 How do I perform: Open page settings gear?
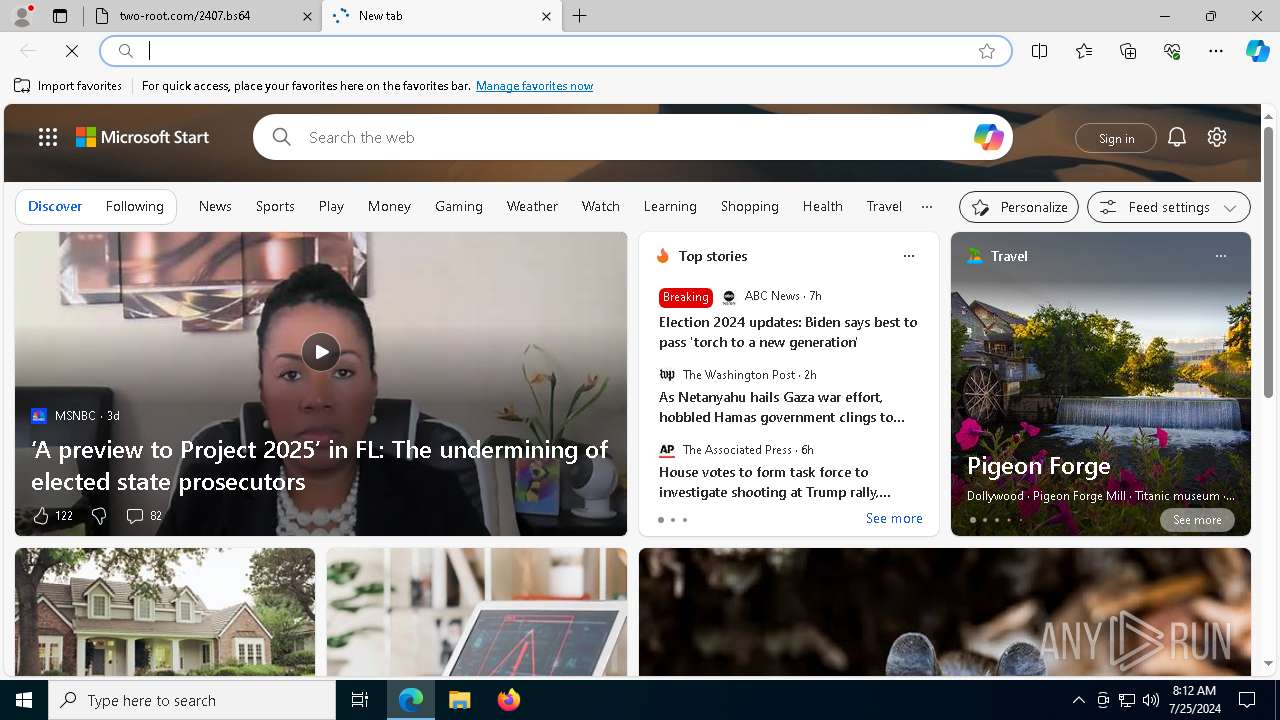(x=1217, y=137)
